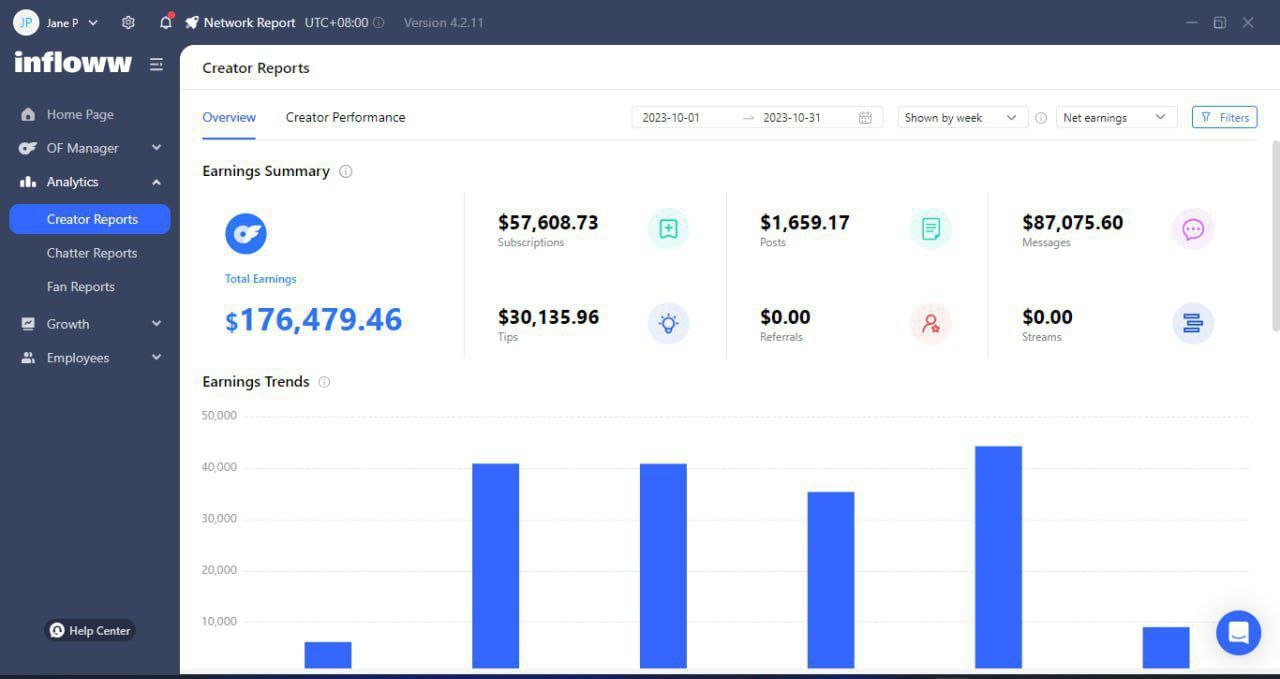Click the Messages chat bubble icon
This screenshot has width=1280, height=679.
tap(1192, 229)
